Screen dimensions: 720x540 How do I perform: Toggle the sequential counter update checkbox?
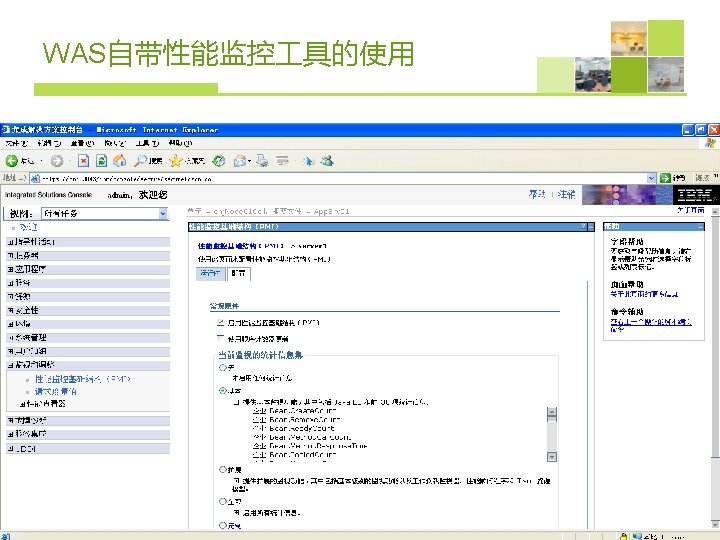click(x=220, y=338)
